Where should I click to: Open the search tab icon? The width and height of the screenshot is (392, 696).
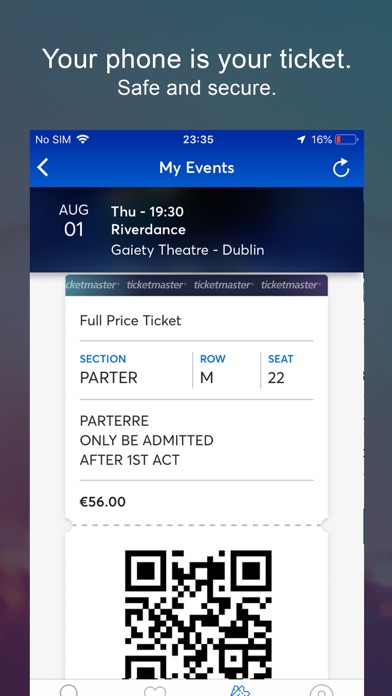pos(68,690)
